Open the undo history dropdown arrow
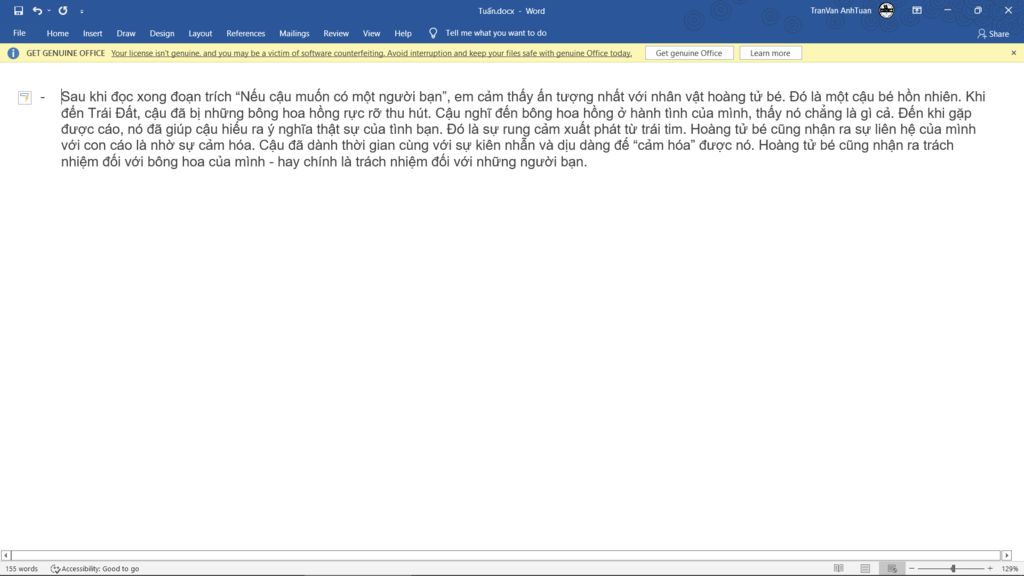The width and height of the screenshot is (1024, 576). pyautogui.click(x=49, y=10)
